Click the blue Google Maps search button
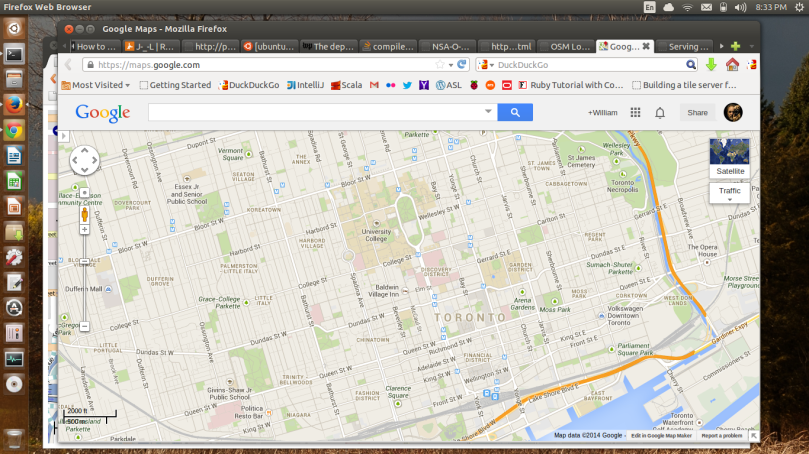809x454 pixels. 515,112
